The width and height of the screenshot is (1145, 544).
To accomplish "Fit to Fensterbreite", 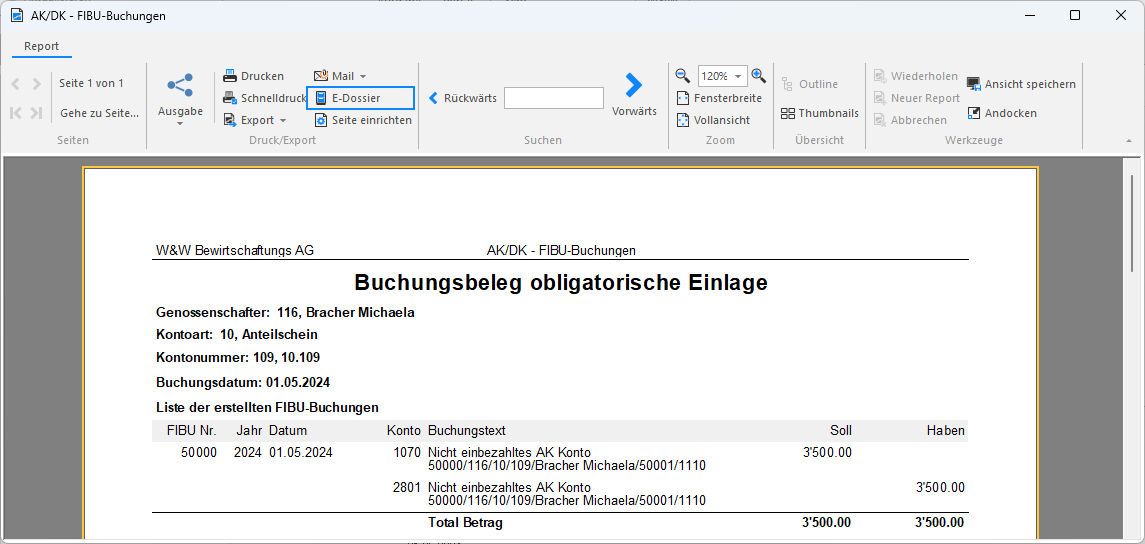I will tap(719, 98).
